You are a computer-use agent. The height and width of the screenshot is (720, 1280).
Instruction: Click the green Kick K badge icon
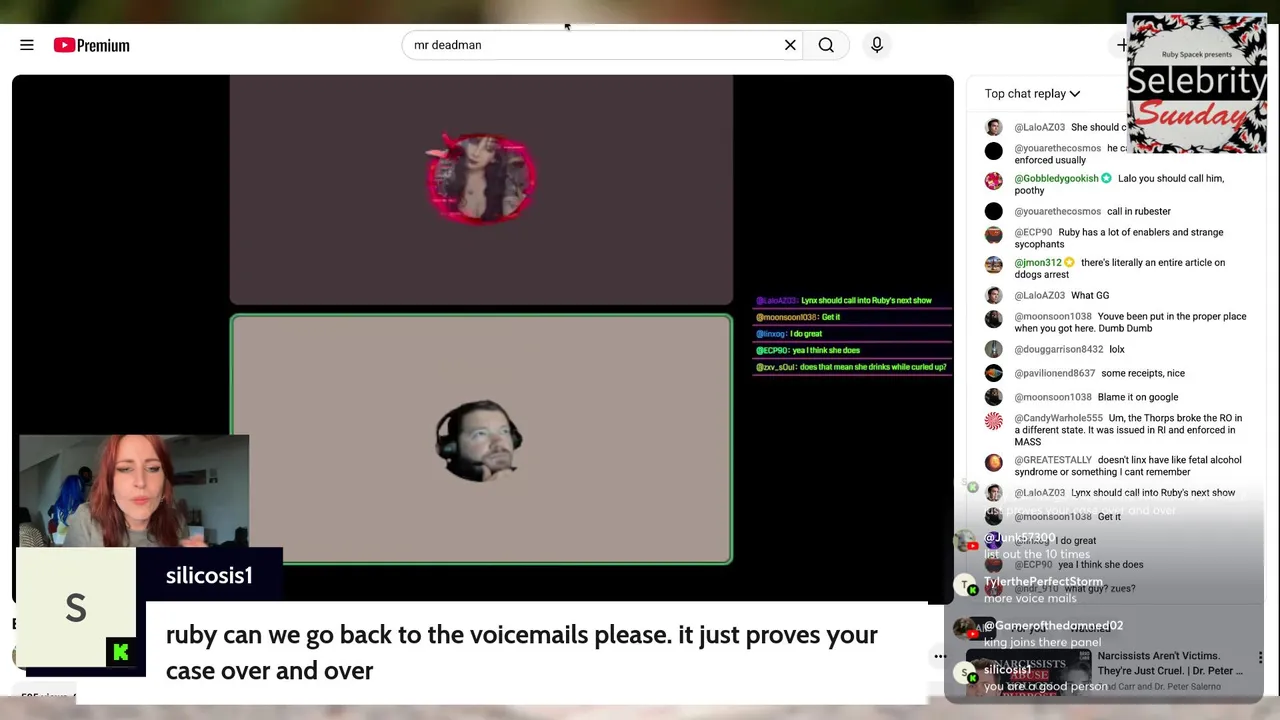pos(121,653)
